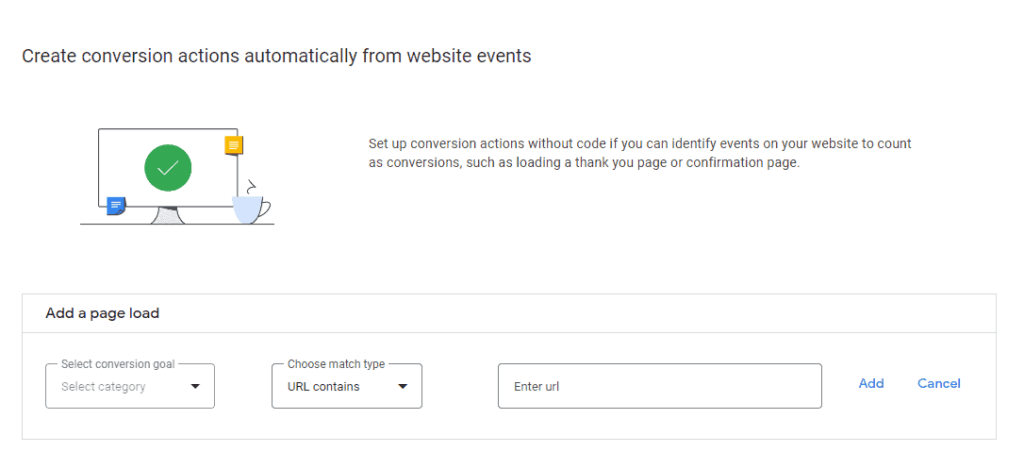Click the blue document note icon
Viewport: 1024px width, 469px height.
116,206
